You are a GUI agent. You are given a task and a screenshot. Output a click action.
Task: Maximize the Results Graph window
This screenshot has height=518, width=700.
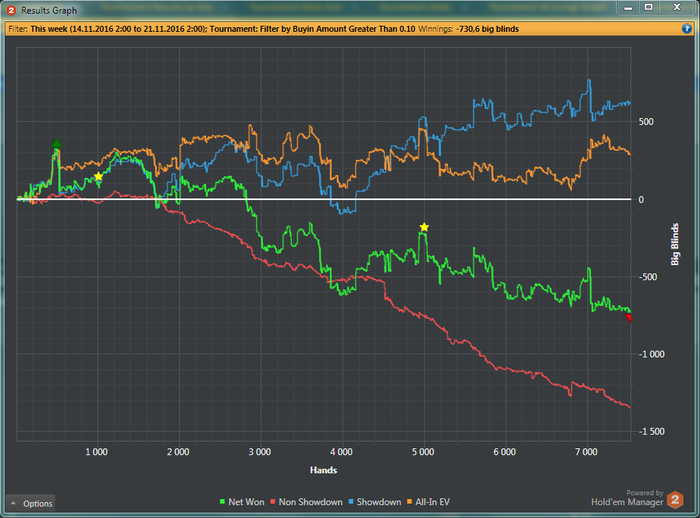(x=649, y=8)
